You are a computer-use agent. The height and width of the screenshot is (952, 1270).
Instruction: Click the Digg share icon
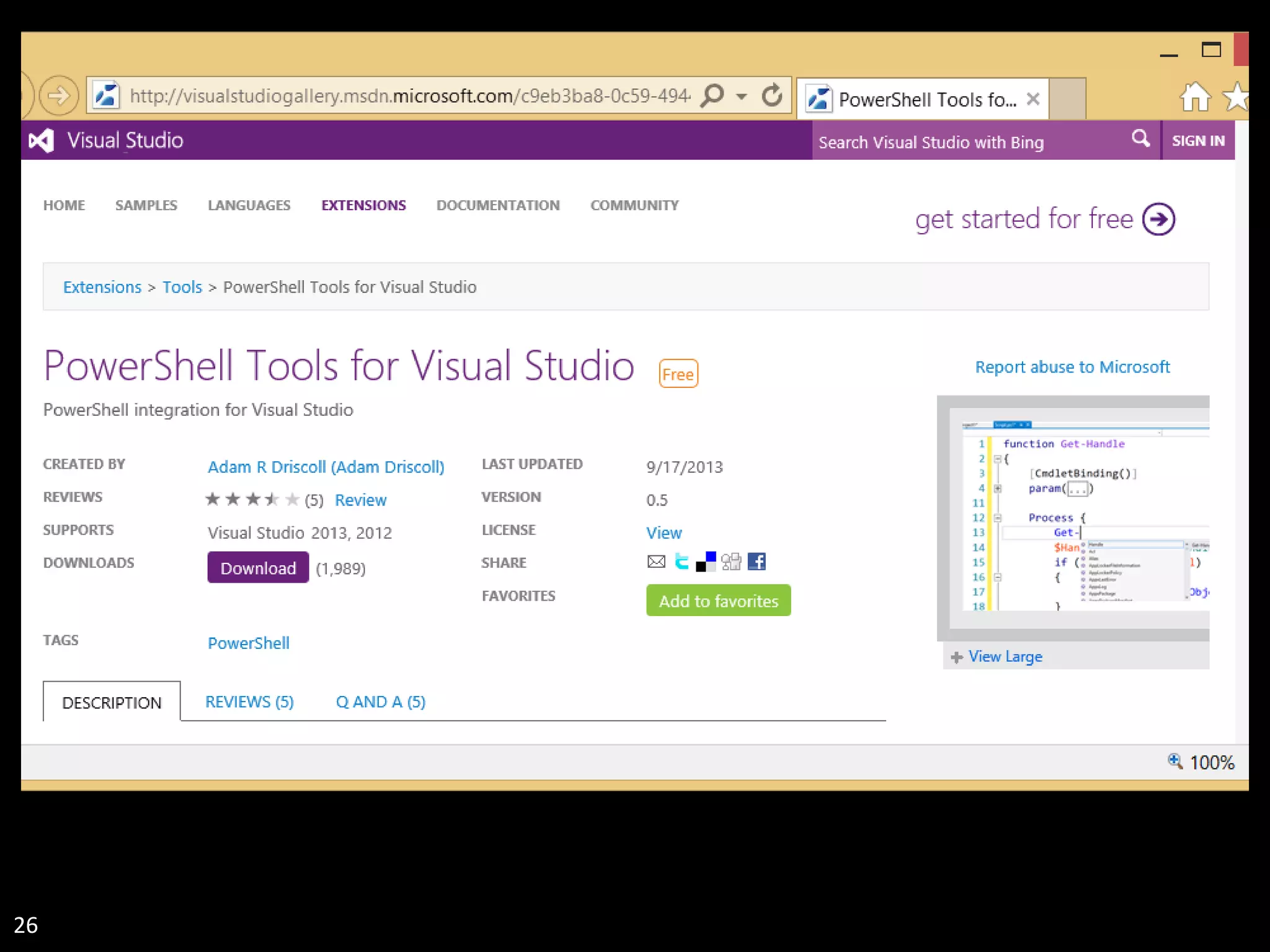(731, 562)
